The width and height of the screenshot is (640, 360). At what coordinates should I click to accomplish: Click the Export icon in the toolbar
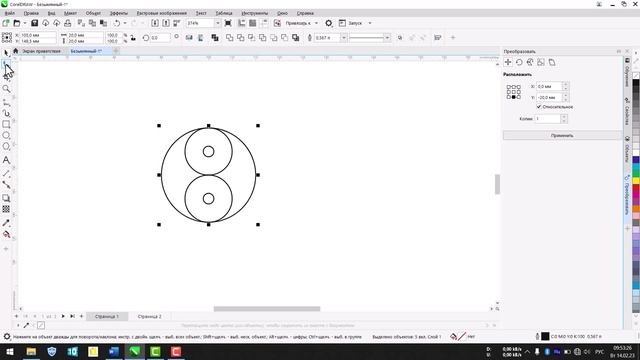pos(166,23)
